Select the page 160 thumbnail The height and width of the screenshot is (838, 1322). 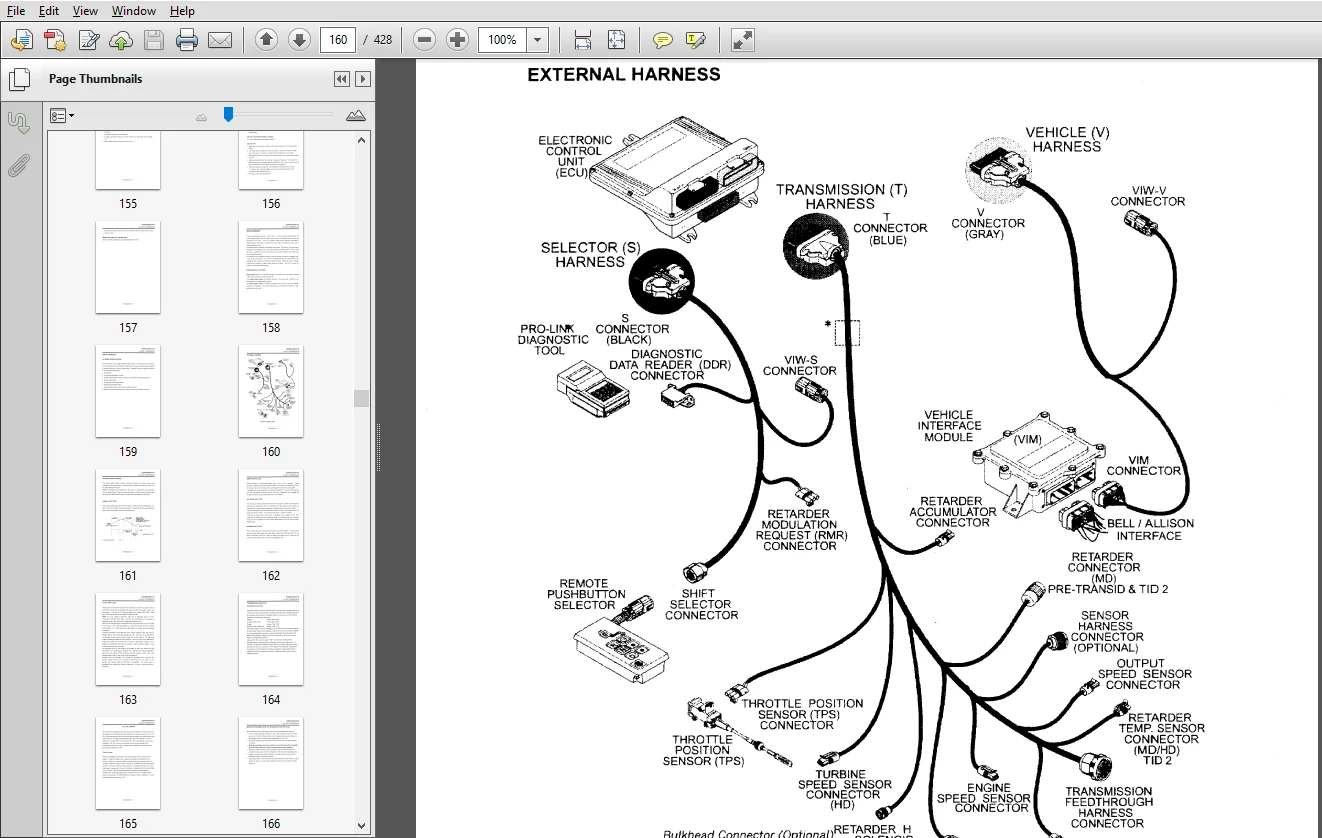pos(271,391)
